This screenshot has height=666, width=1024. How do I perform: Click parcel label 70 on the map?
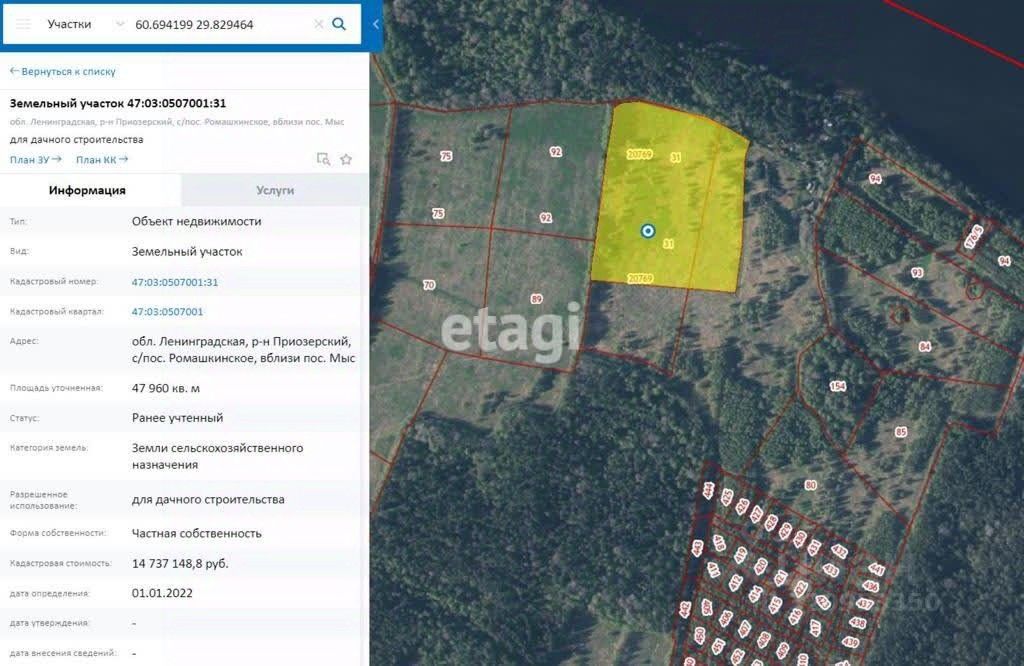(x=429, y=285)
